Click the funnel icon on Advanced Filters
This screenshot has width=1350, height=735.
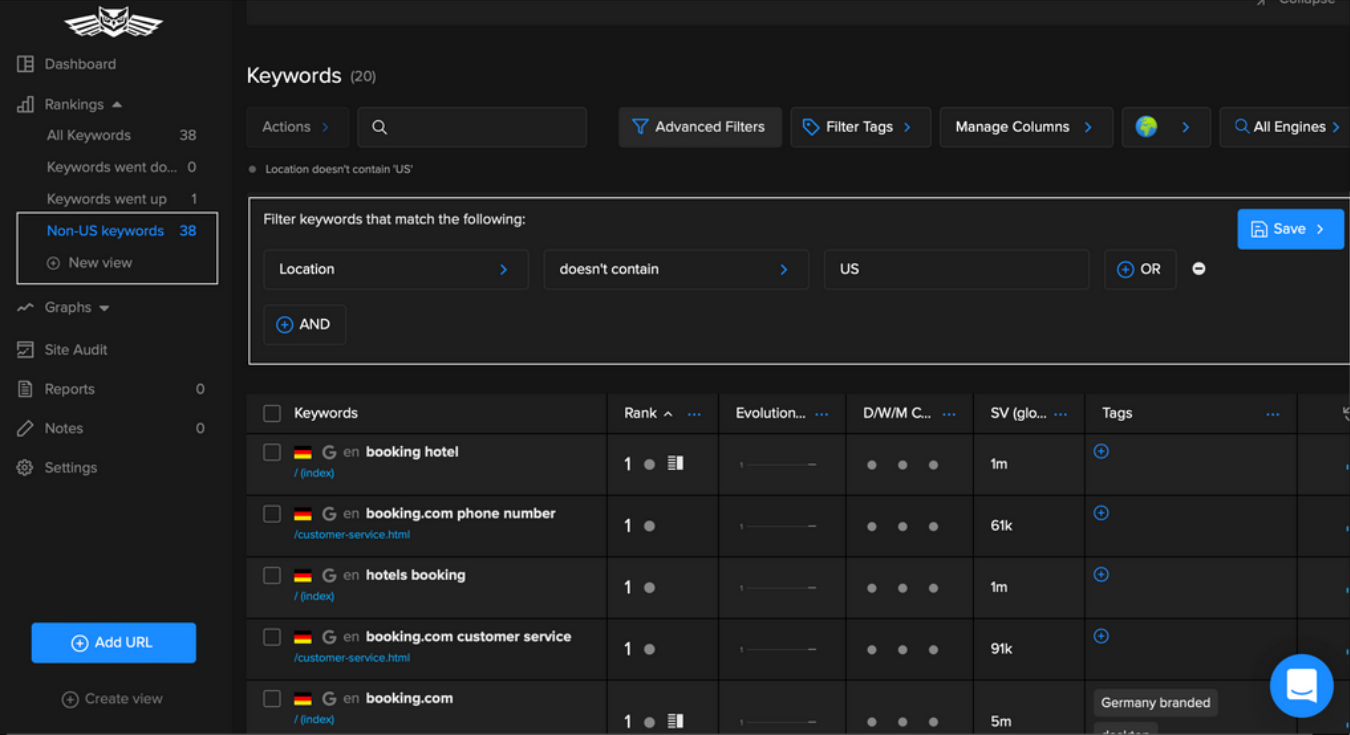(x=640, y=127)
